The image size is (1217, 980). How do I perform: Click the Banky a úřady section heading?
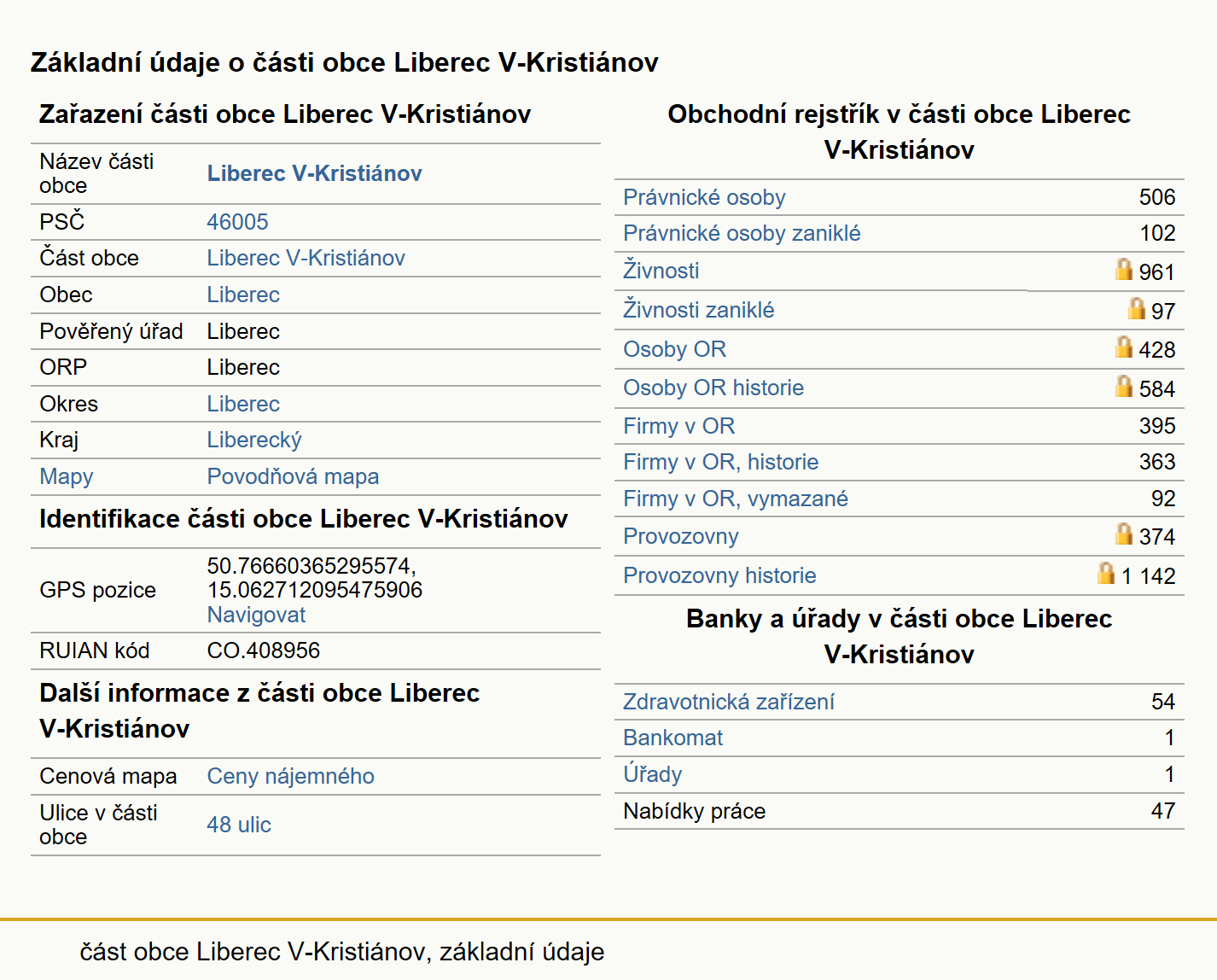[x=899, y=636]
